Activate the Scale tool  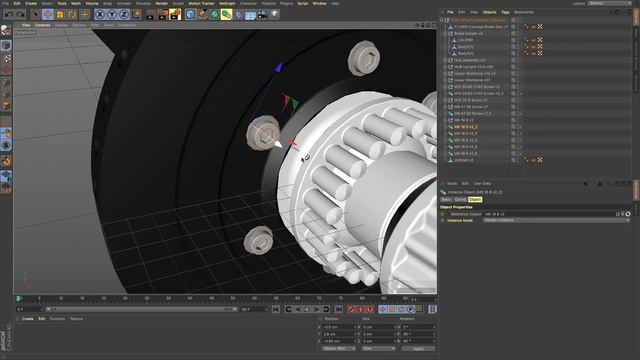click(x=60, y=15)
